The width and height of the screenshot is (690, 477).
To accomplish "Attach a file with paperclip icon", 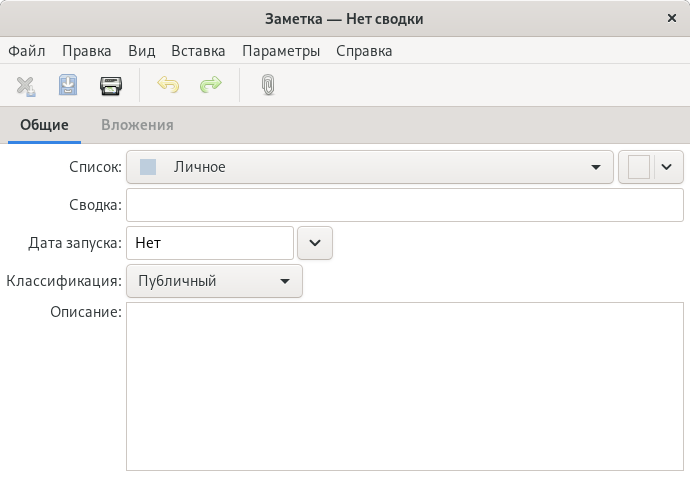I will pyautogui.click(x=268, y=85).
